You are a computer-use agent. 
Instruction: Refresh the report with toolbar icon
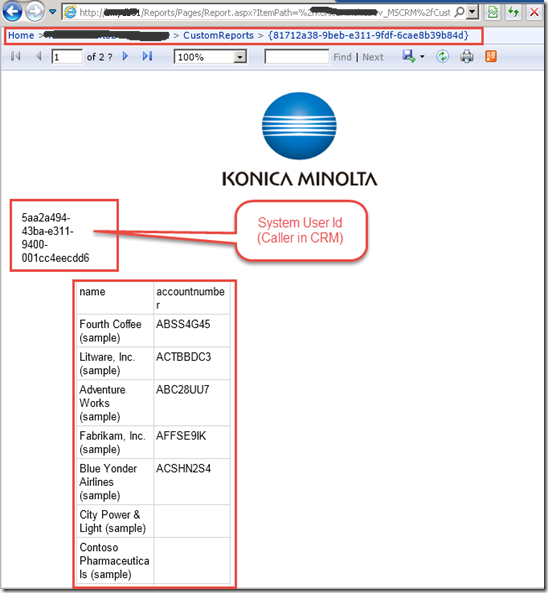coord(442,56)
